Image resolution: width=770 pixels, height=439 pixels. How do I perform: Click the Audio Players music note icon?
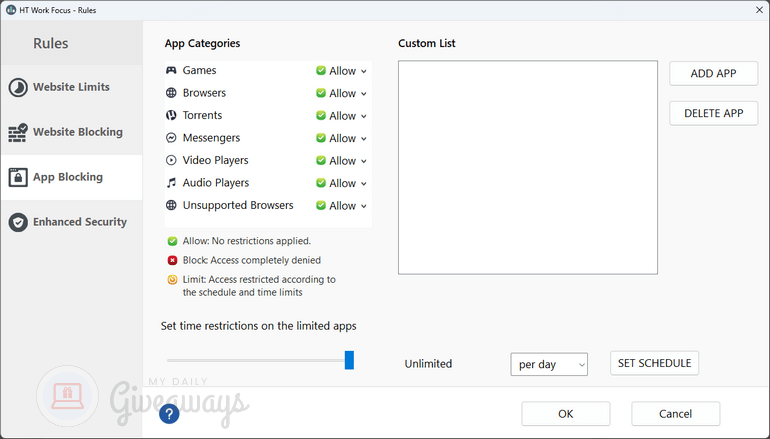172,183
